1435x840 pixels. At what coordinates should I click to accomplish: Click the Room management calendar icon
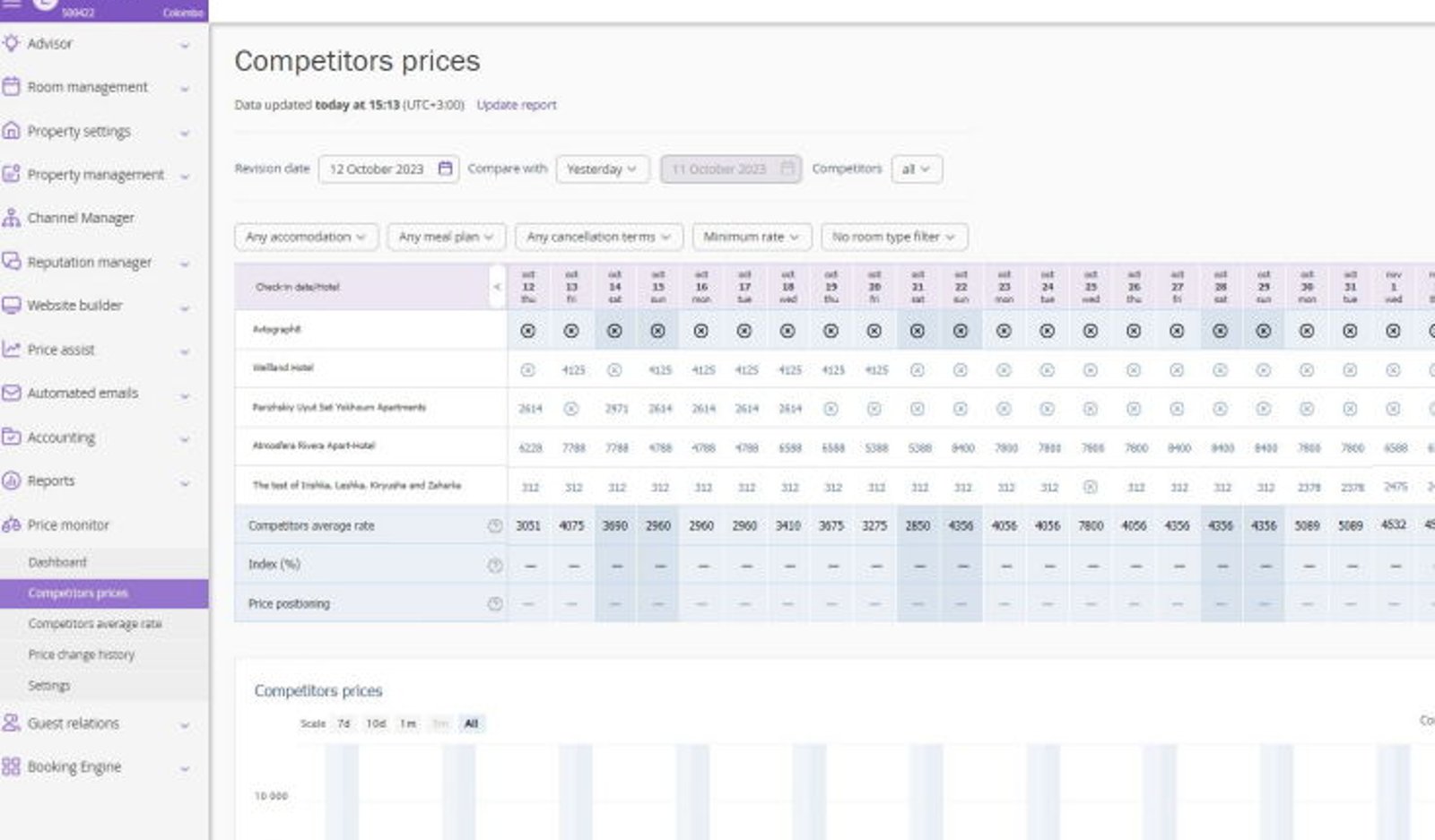12,87
